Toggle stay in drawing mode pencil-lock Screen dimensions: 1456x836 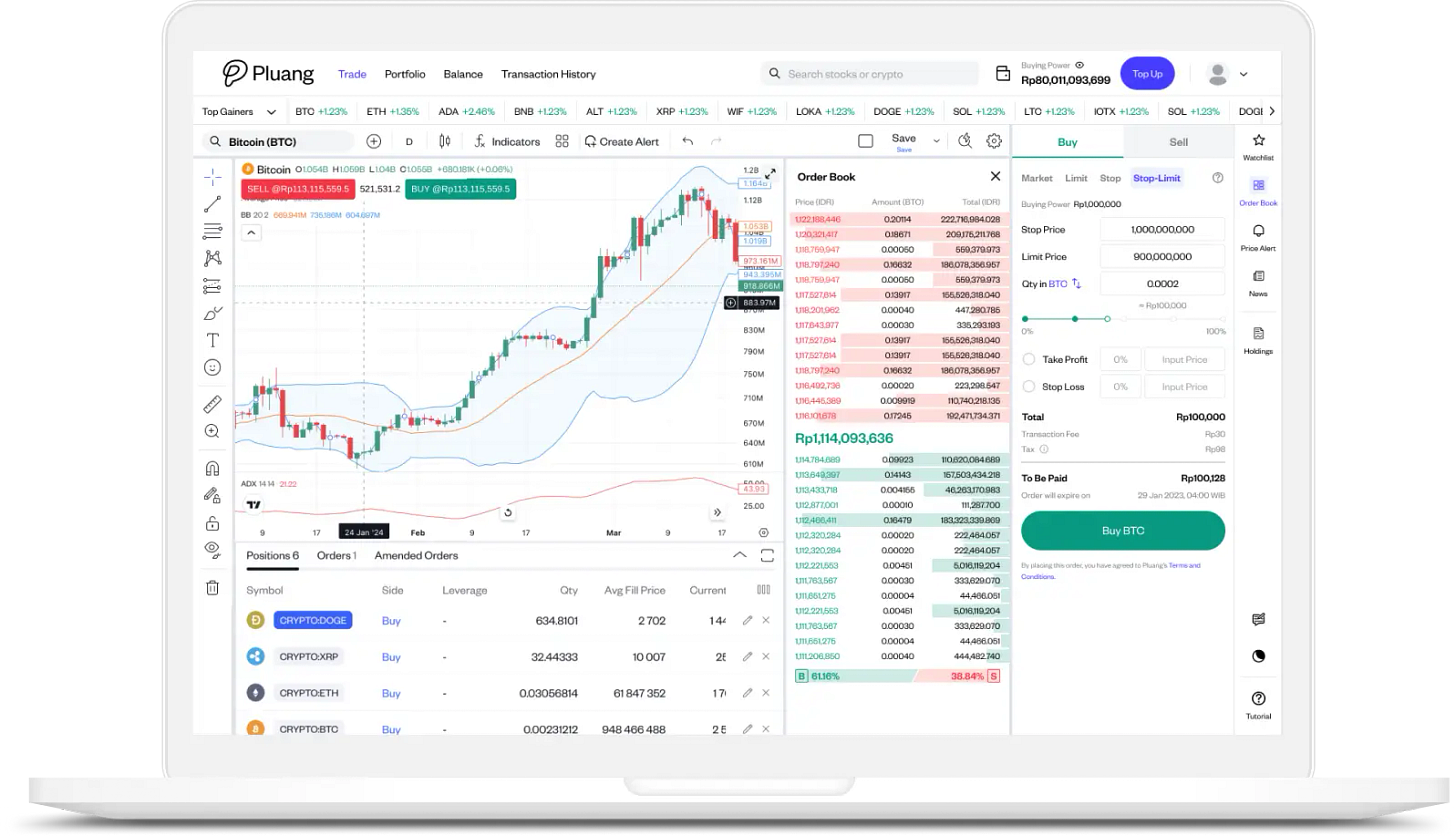click(212, 495)
